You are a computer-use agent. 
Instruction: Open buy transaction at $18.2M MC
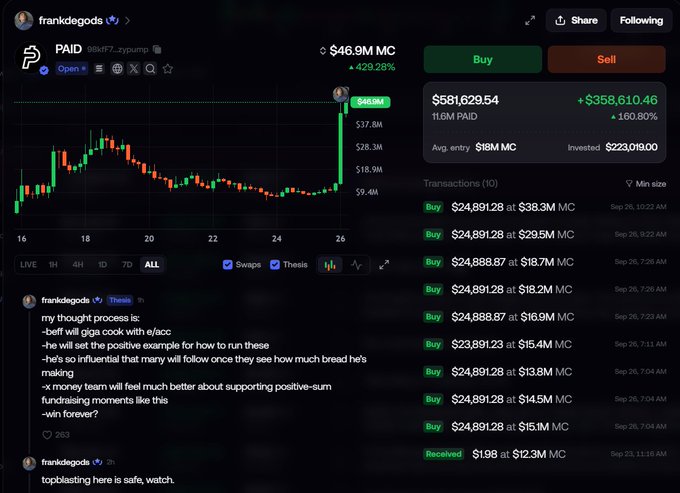click(x=545, y=289)
